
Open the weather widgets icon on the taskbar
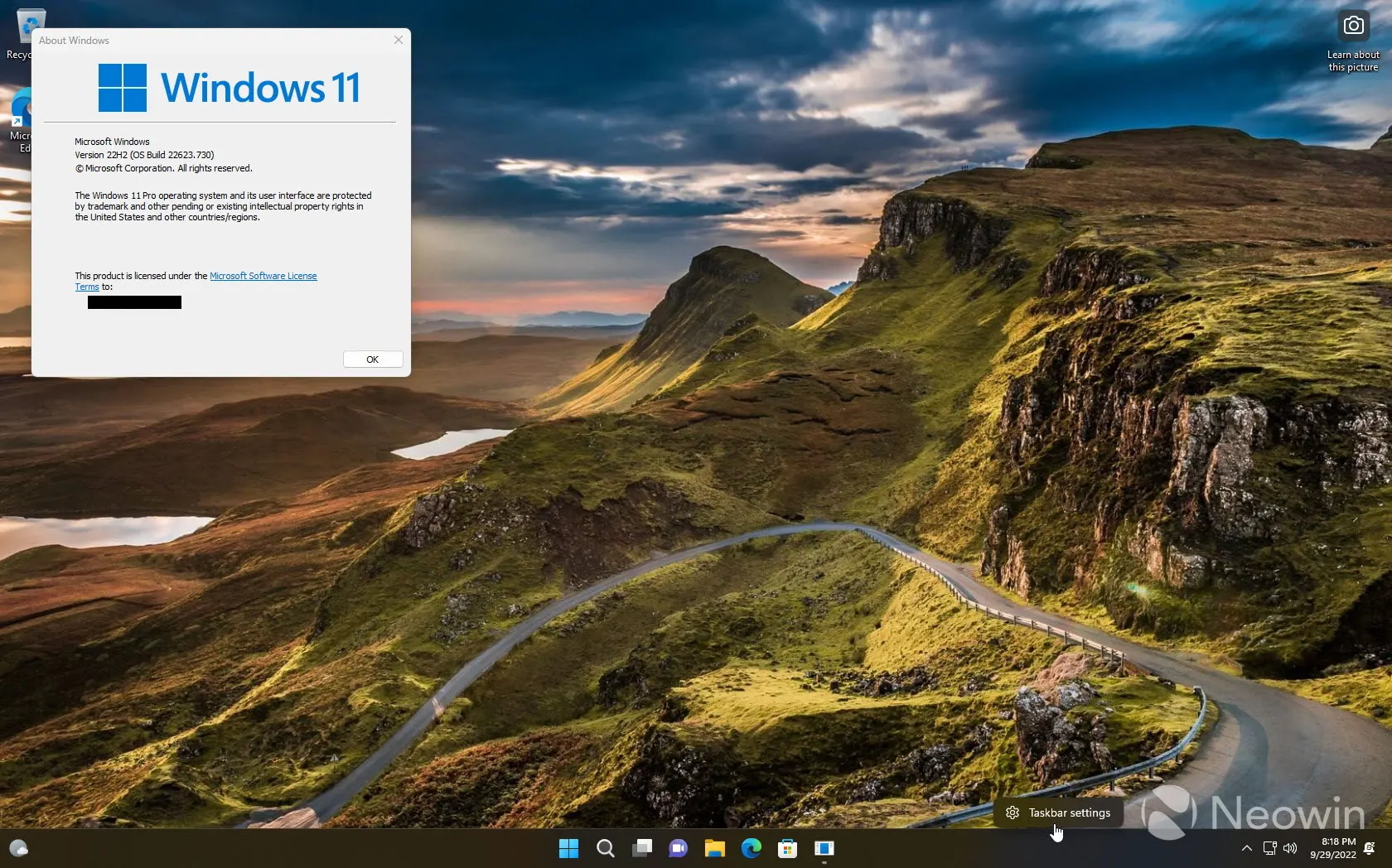click(18, 848)
